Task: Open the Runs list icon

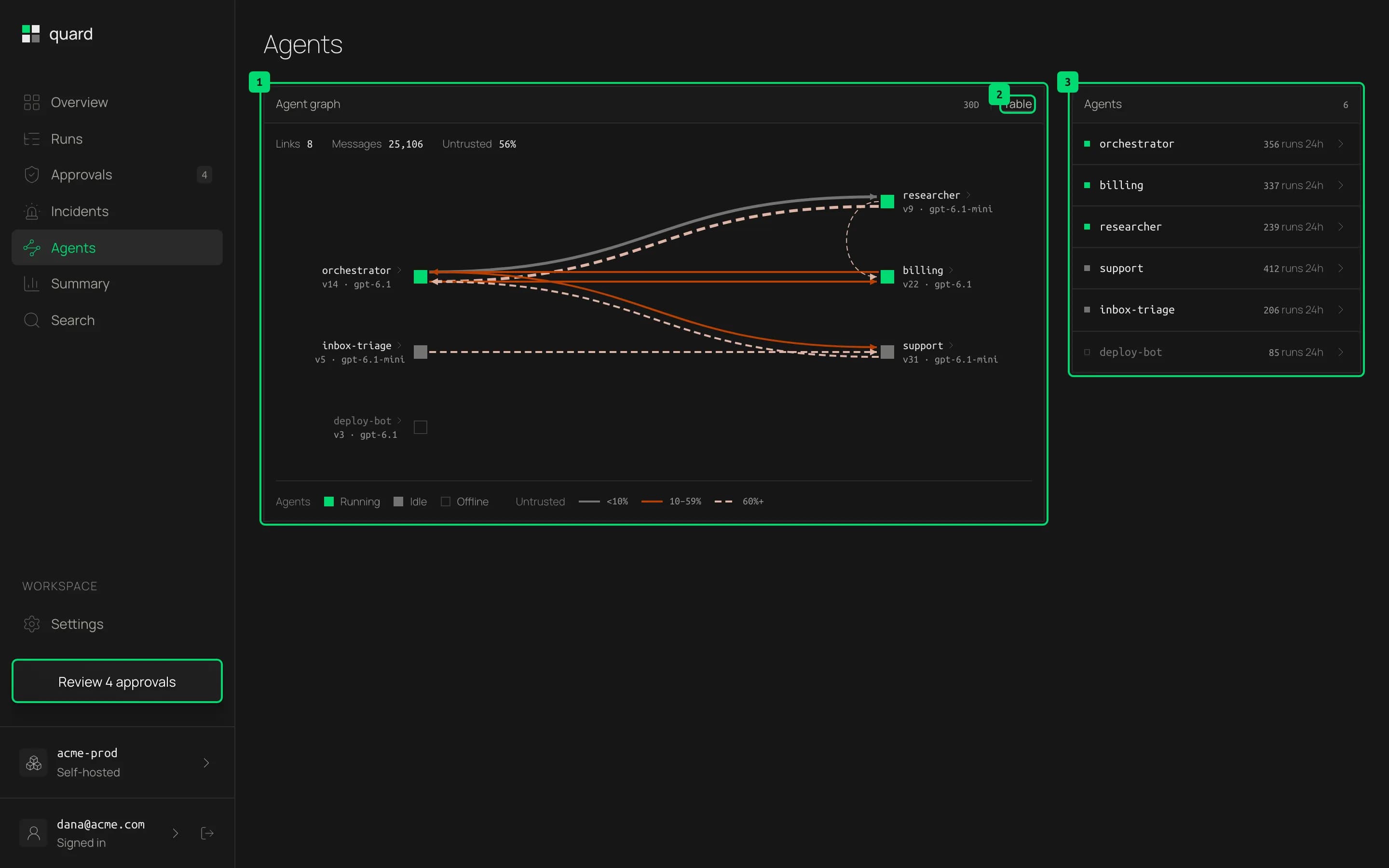Action: click(x=31, y=139)
